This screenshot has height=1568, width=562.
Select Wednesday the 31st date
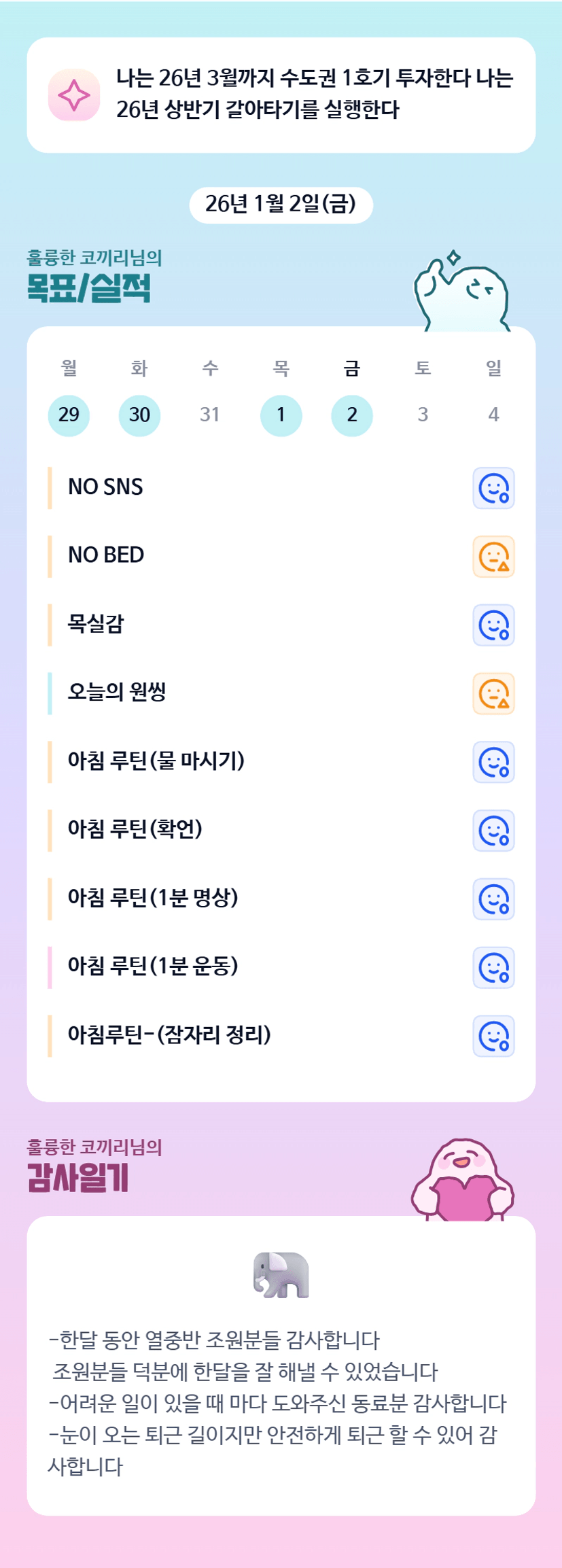click(210, 415)
